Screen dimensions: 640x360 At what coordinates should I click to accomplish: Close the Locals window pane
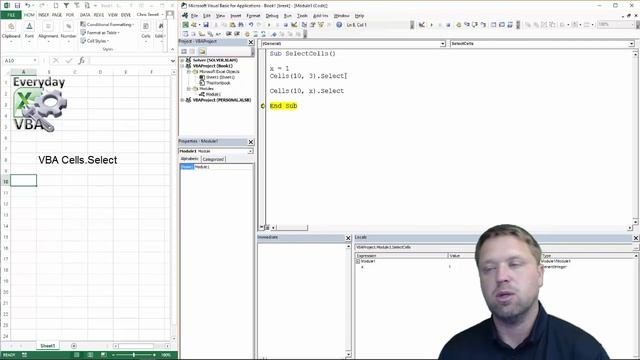click(x=636, y=238)
